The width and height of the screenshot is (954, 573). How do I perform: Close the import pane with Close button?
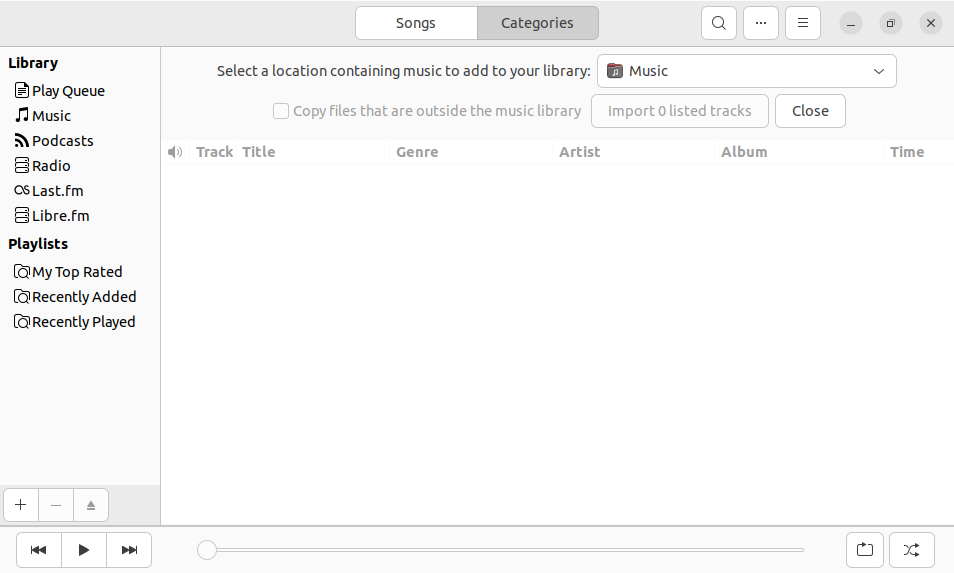click(x=810, y=111)
